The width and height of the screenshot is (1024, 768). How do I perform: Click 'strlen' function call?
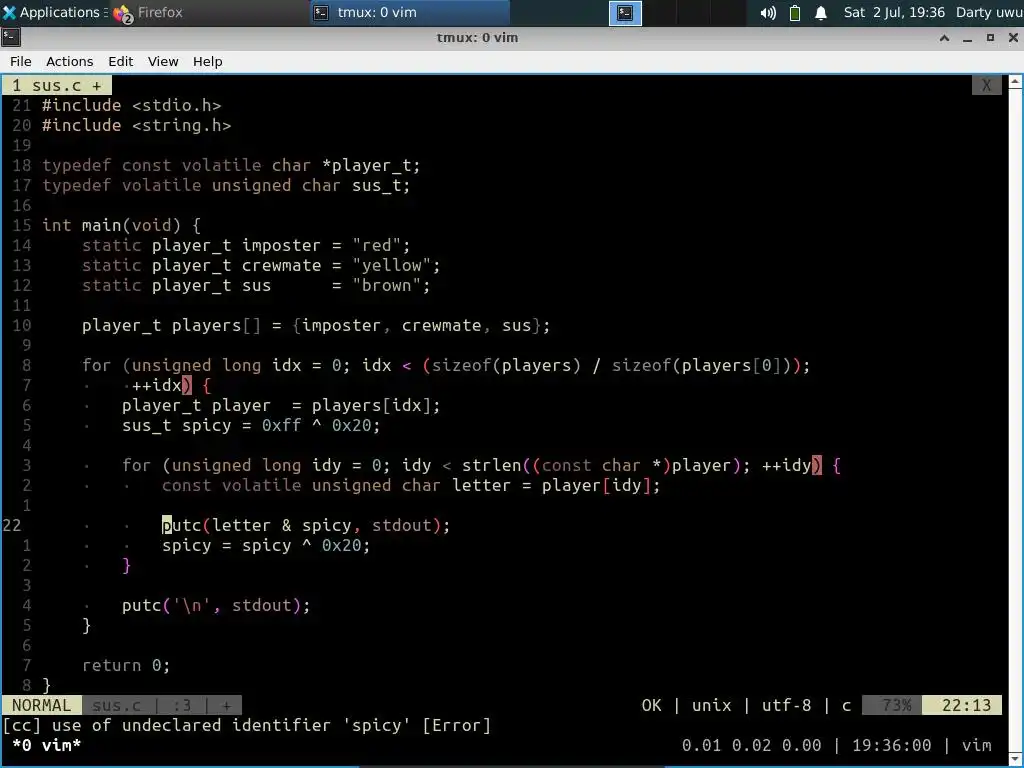[491, 465]
